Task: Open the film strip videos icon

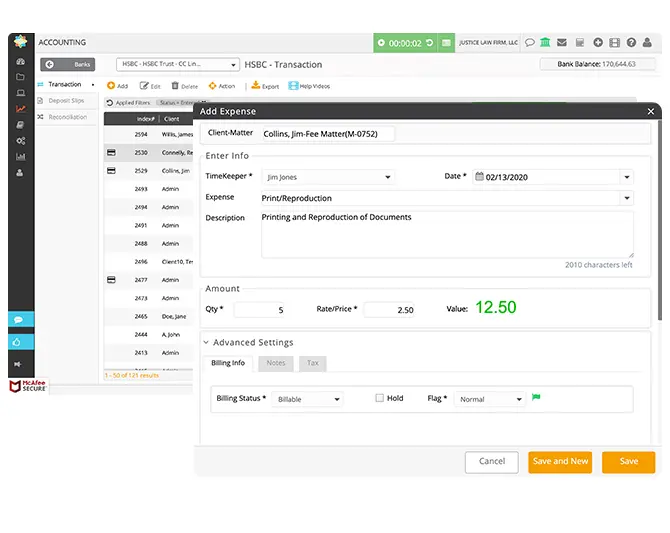Action: pos(614,42)
